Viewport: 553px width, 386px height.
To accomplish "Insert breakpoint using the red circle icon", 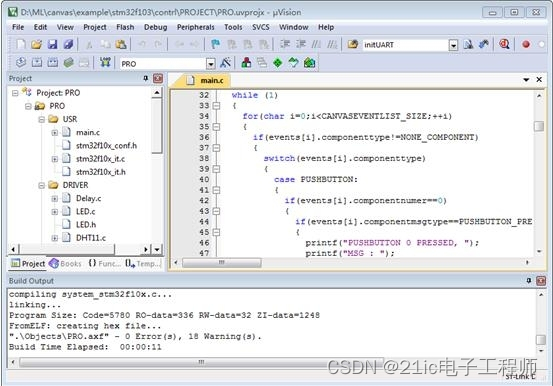I will 526,45.
